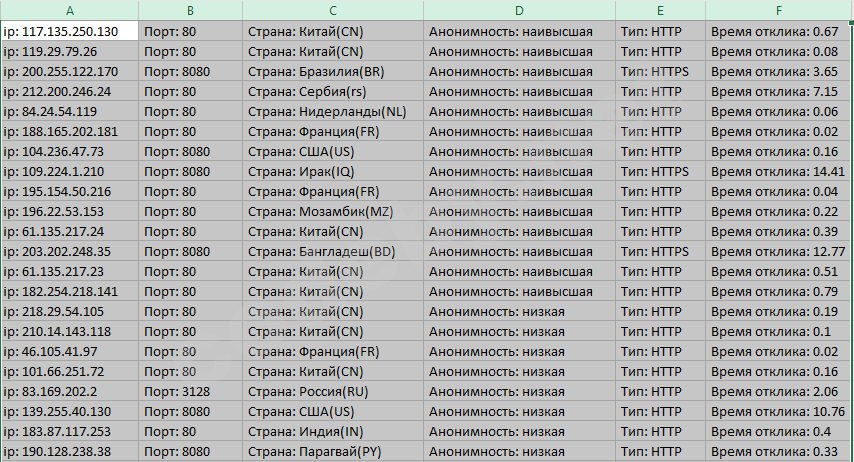Click cell containing ip 200.255.122.170
The width and height of the screenshot is (854, 462).
coord(69,71)
